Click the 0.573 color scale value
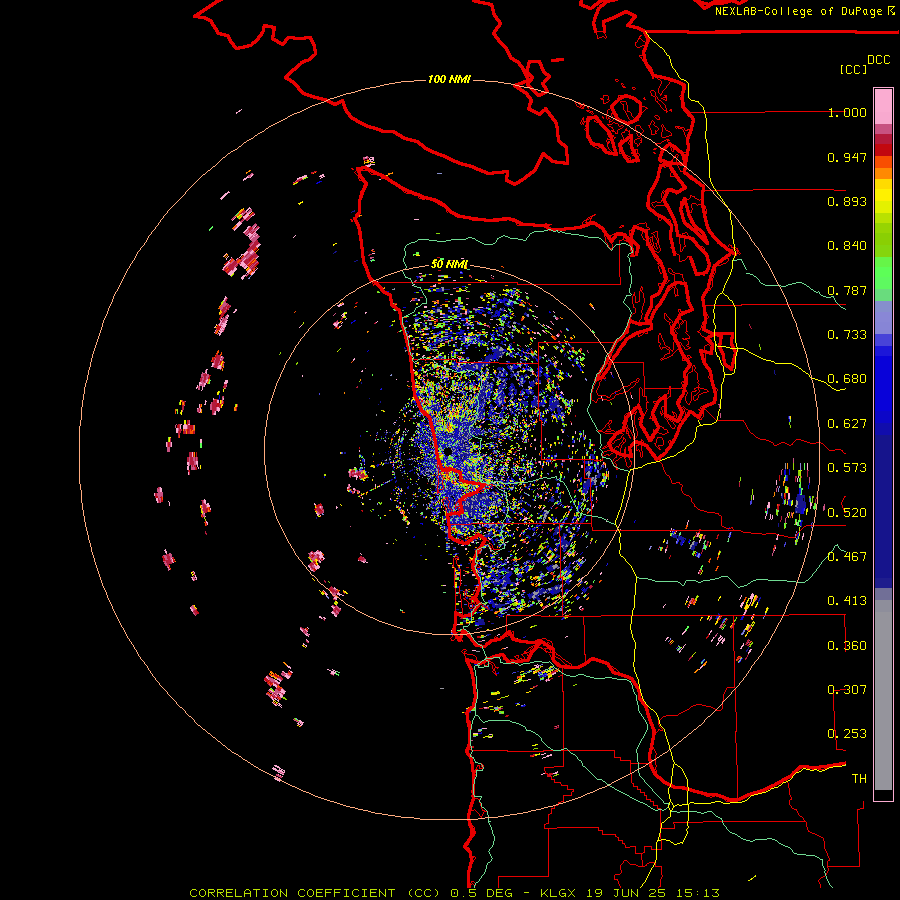 tap(847, 468)
